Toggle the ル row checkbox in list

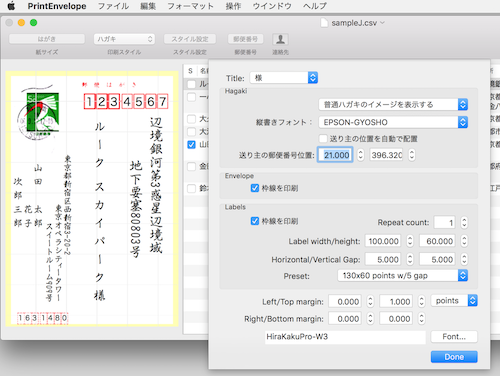pos(191,84)
